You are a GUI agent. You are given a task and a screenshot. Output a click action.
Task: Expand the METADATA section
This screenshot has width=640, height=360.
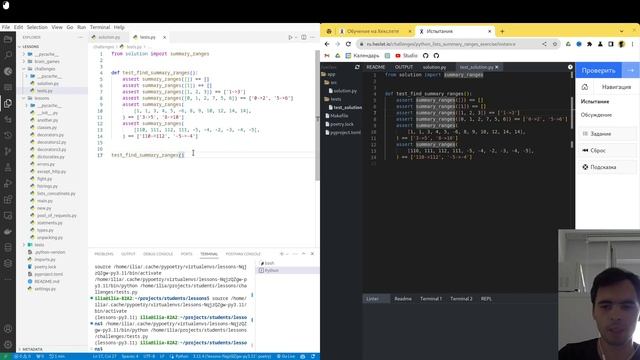32,349
